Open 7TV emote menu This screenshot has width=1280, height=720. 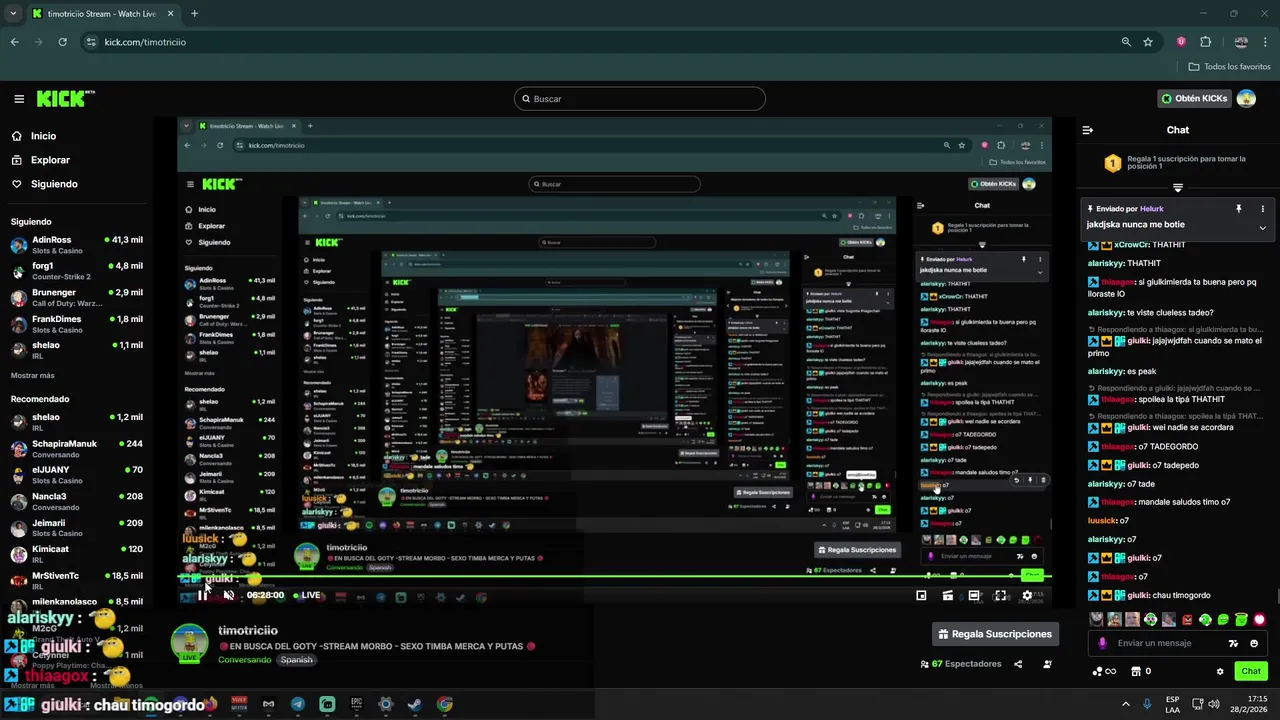point(1233,643)
